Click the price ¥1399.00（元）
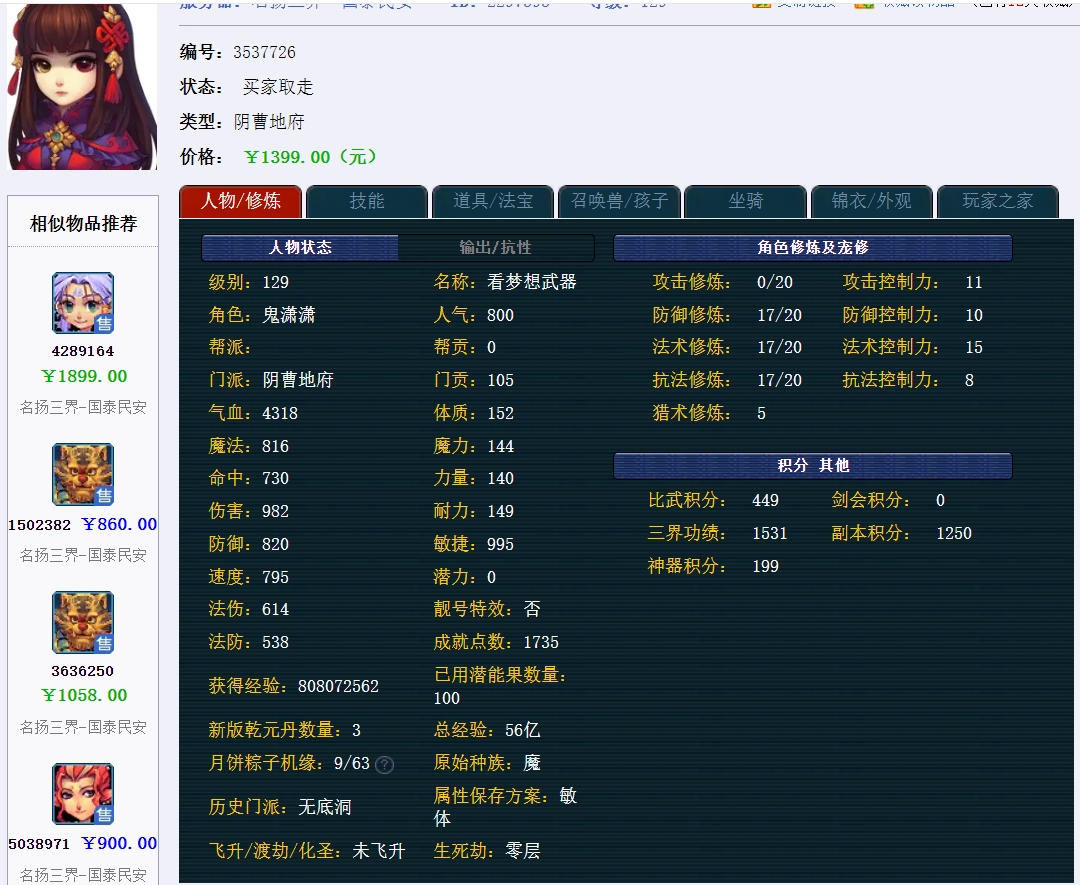This screenshot has height=885, width=1080. pos(311,157)
